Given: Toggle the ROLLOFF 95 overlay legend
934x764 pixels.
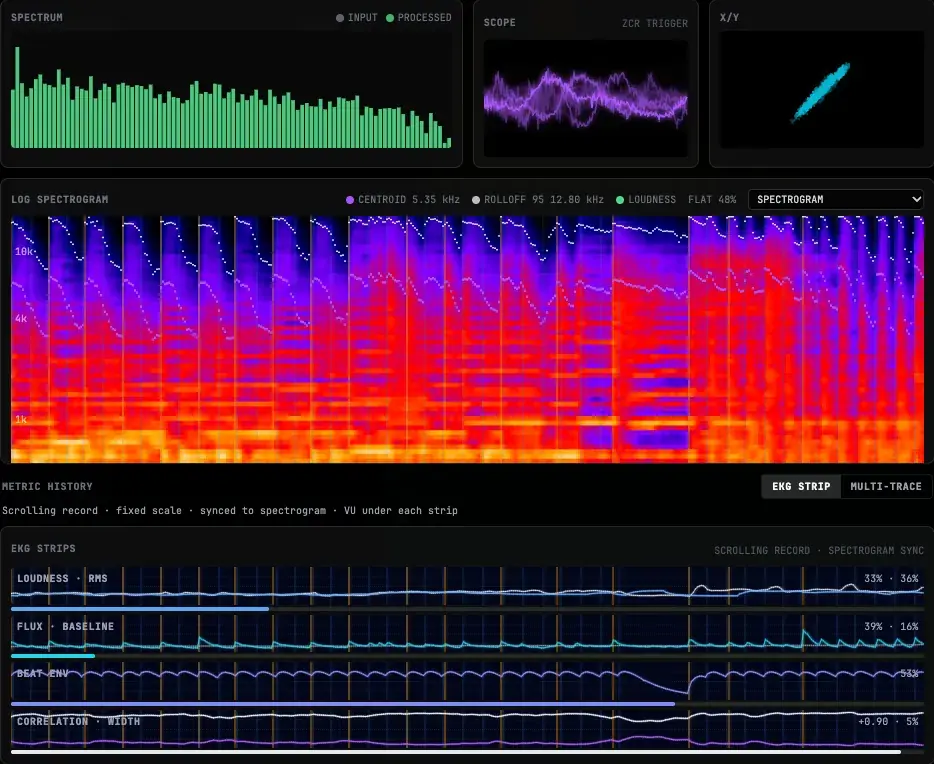Looking at the screenshot, I should 538,199.
